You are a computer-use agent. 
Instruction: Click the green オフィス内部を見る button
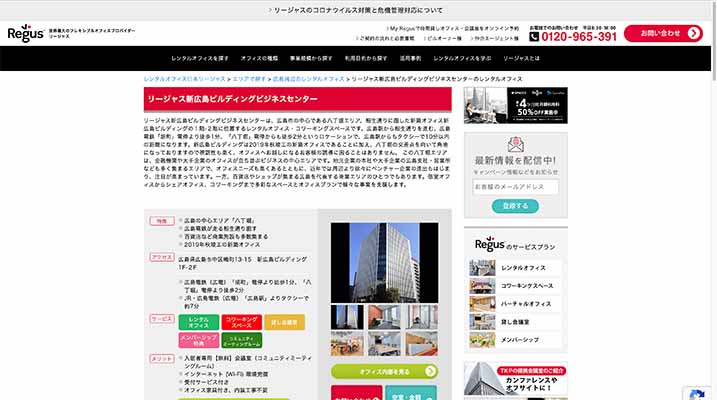[384, 372]
